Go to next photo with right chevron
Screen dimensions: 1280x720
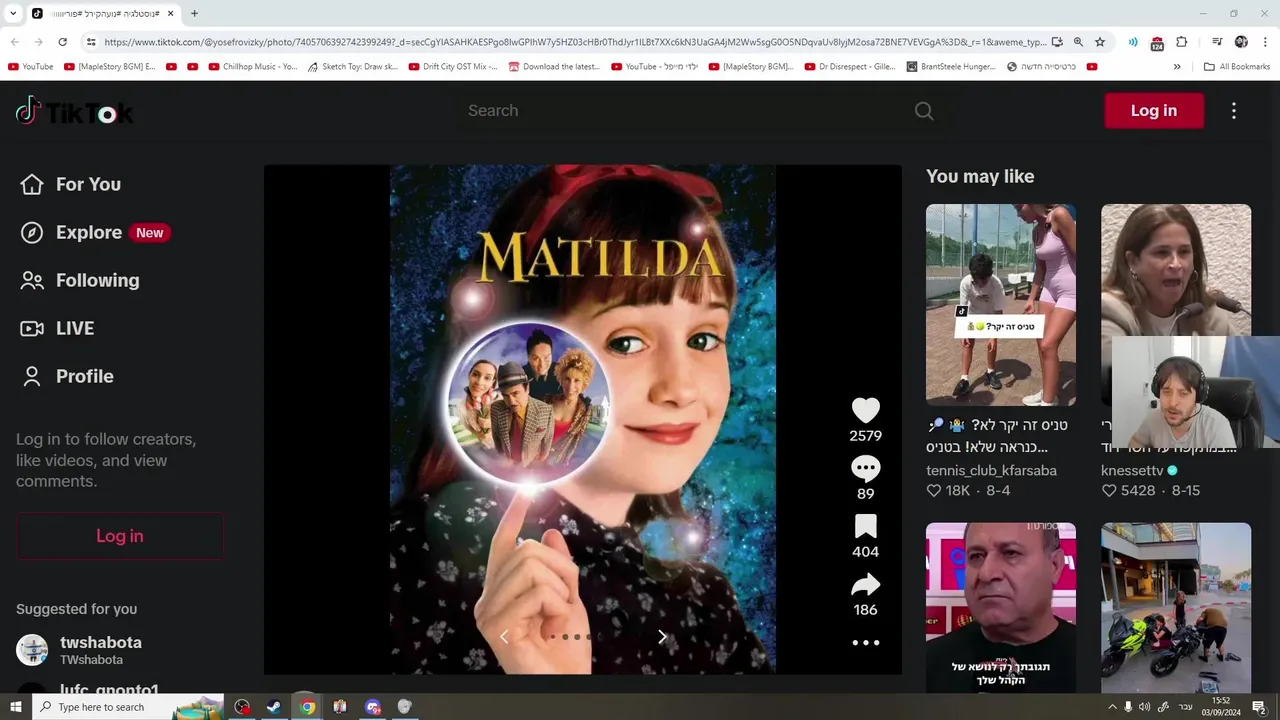[662, 636]
